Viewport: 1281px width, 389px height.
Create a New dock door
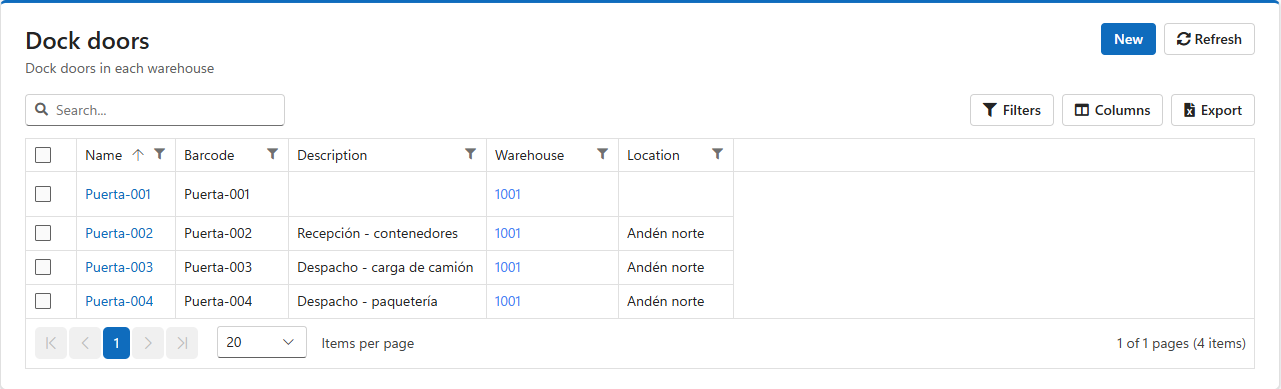1128,39
